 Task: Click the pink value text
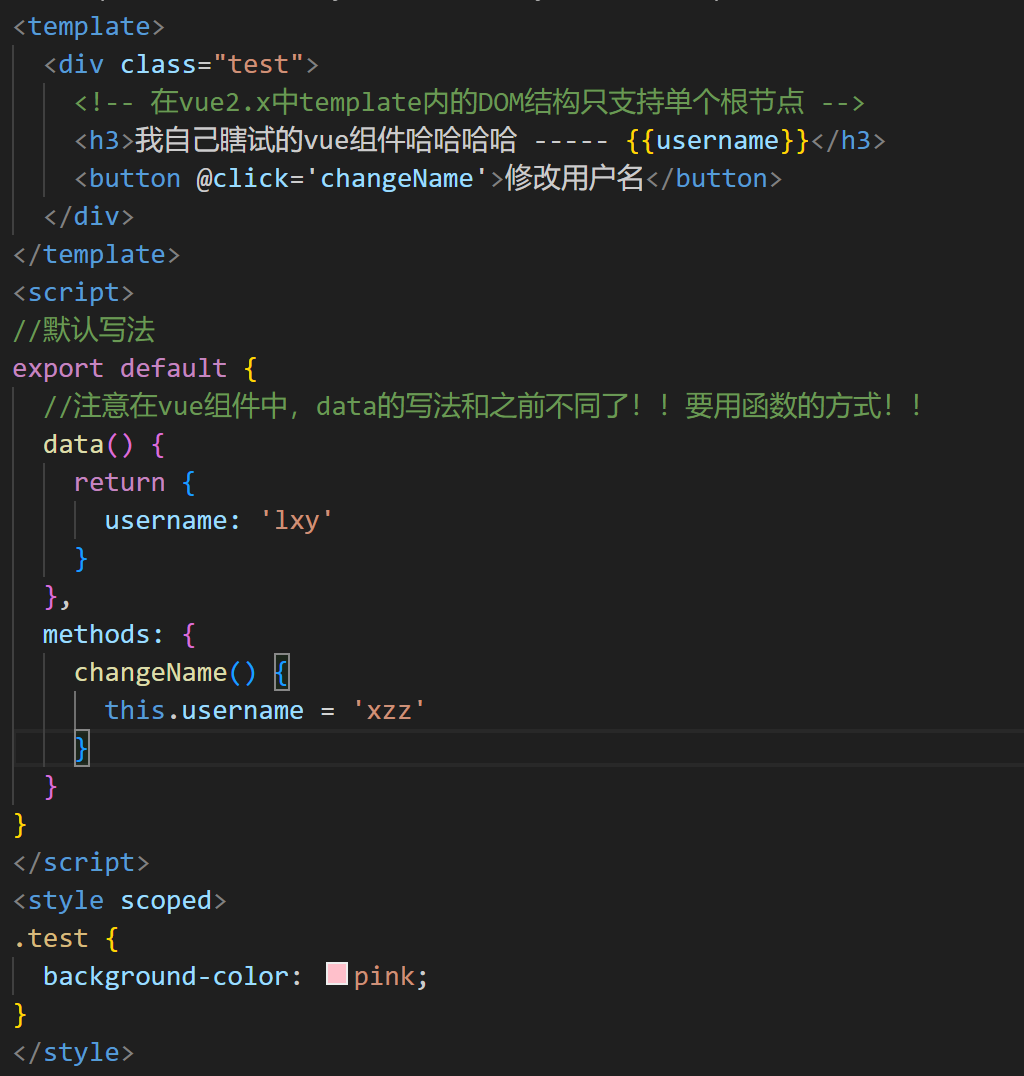(384, 976)
